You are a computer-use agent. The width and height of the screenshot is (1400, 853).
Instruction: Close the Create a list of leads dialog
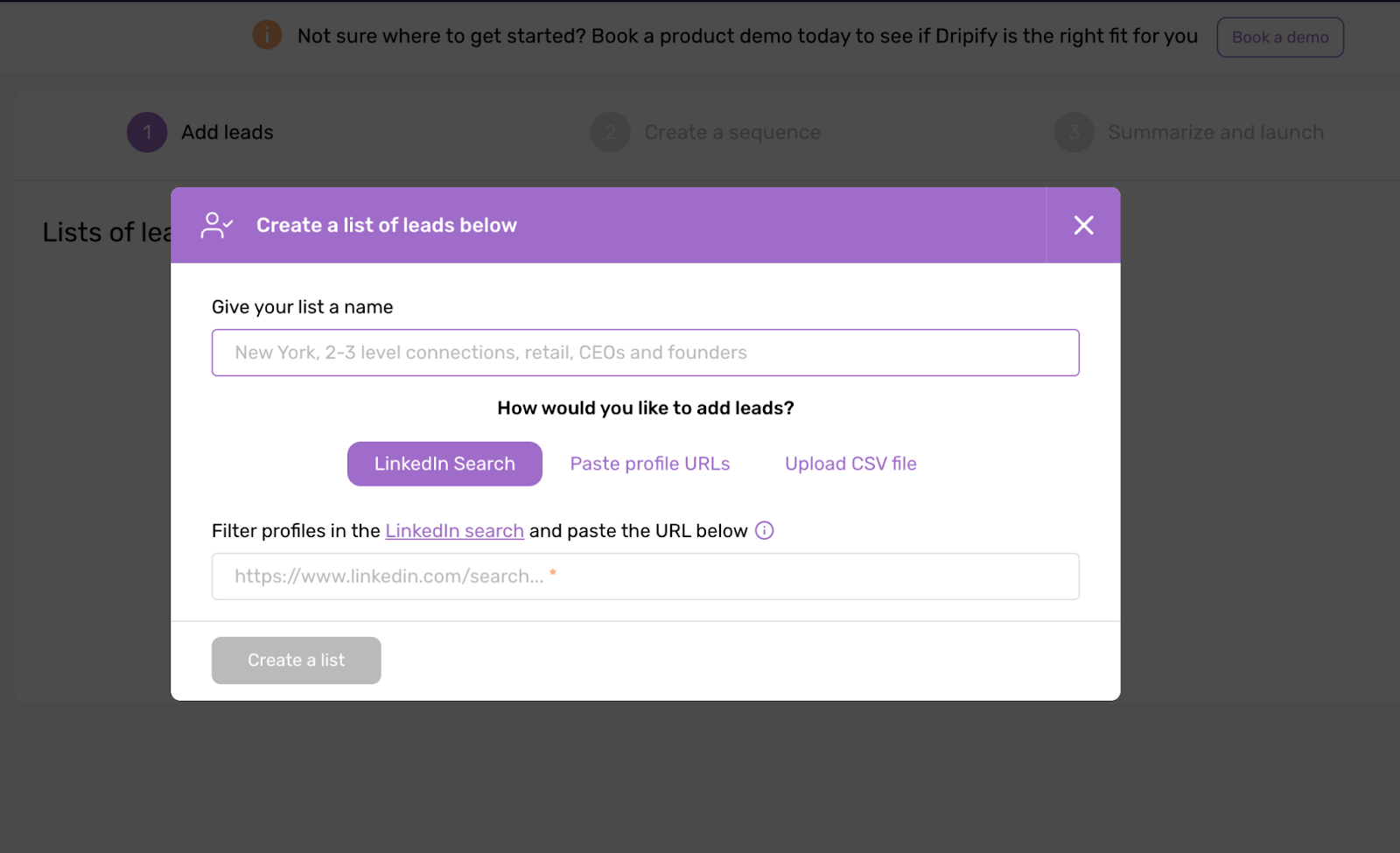click(x=1083, y=225)
